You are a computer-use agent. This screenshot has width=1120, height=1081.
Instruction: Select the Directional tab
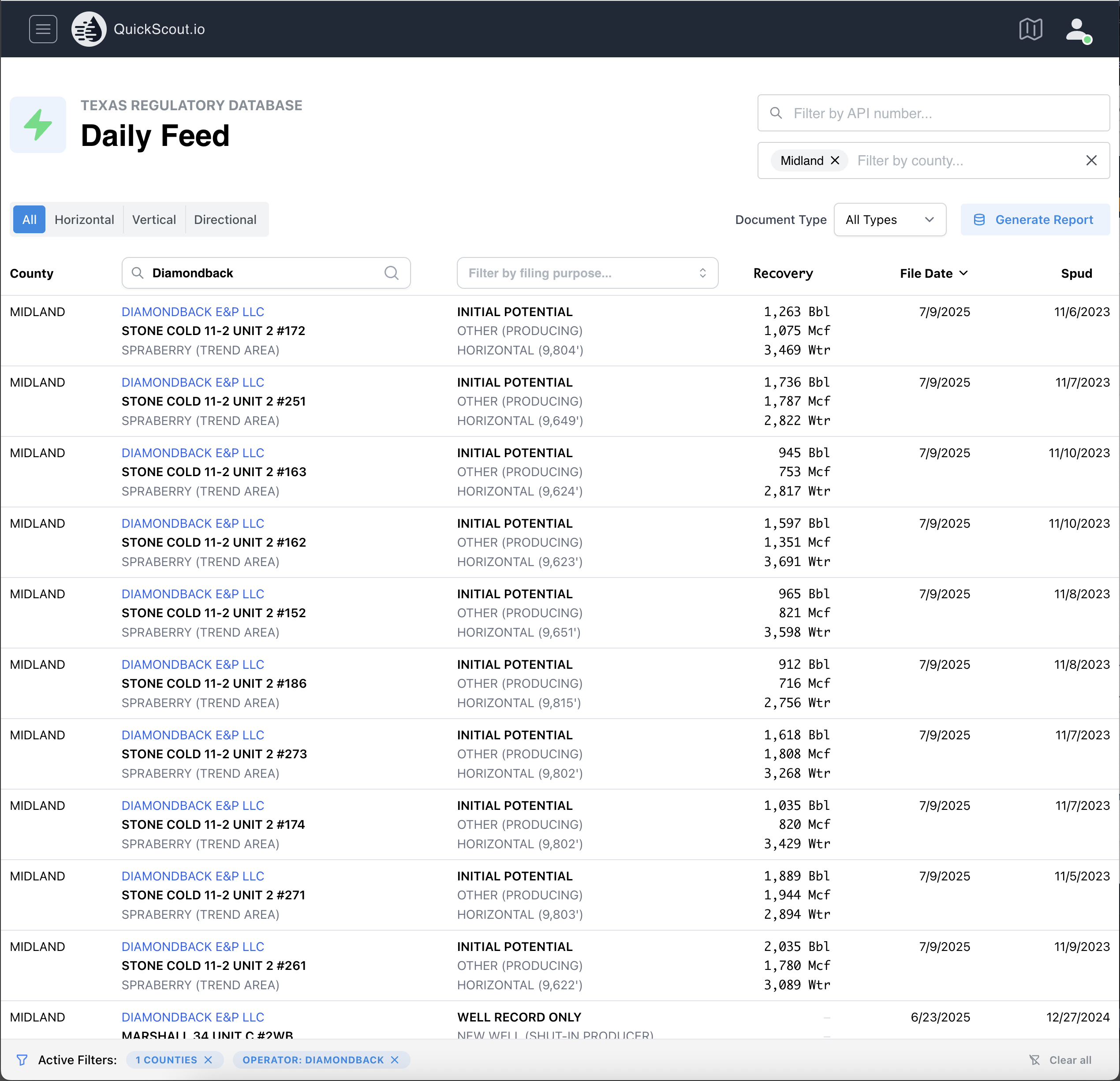click(225, 220)
